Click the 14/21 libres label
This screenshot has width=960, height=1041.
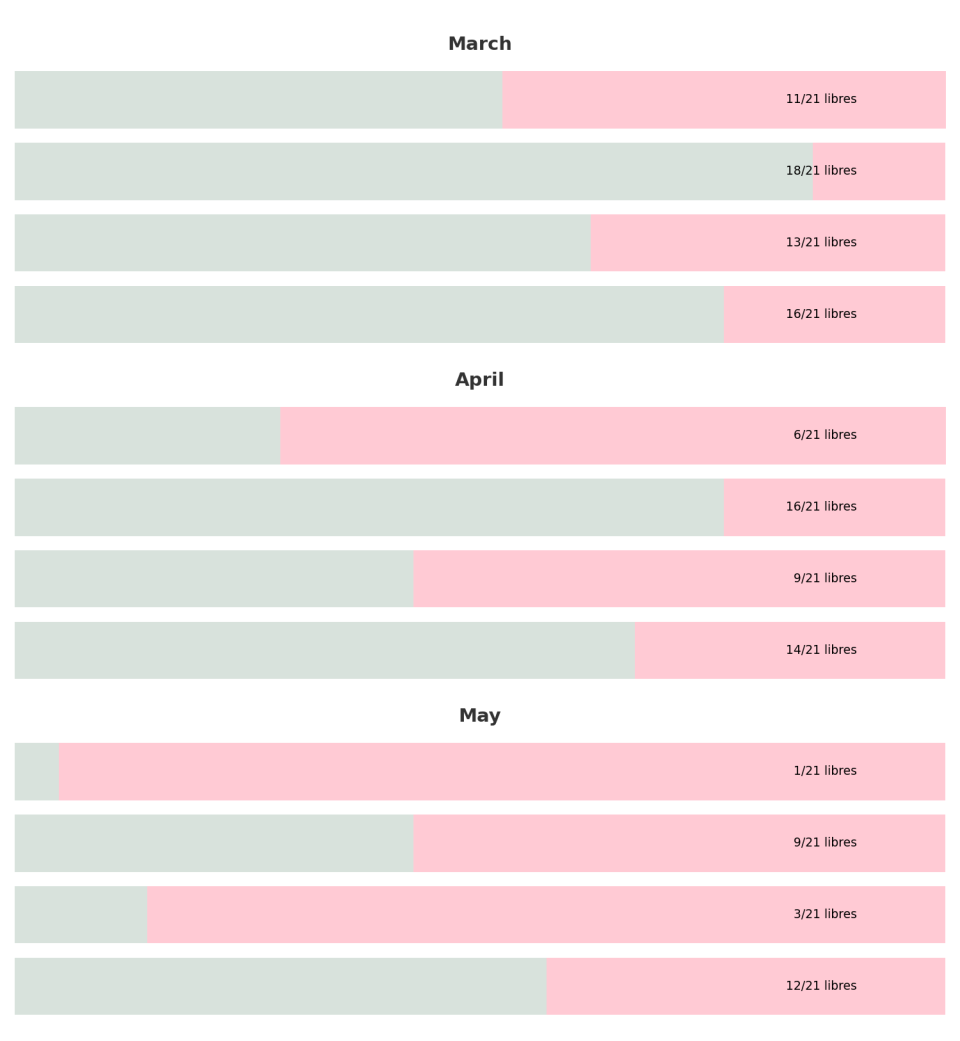[x=821, y=650]
